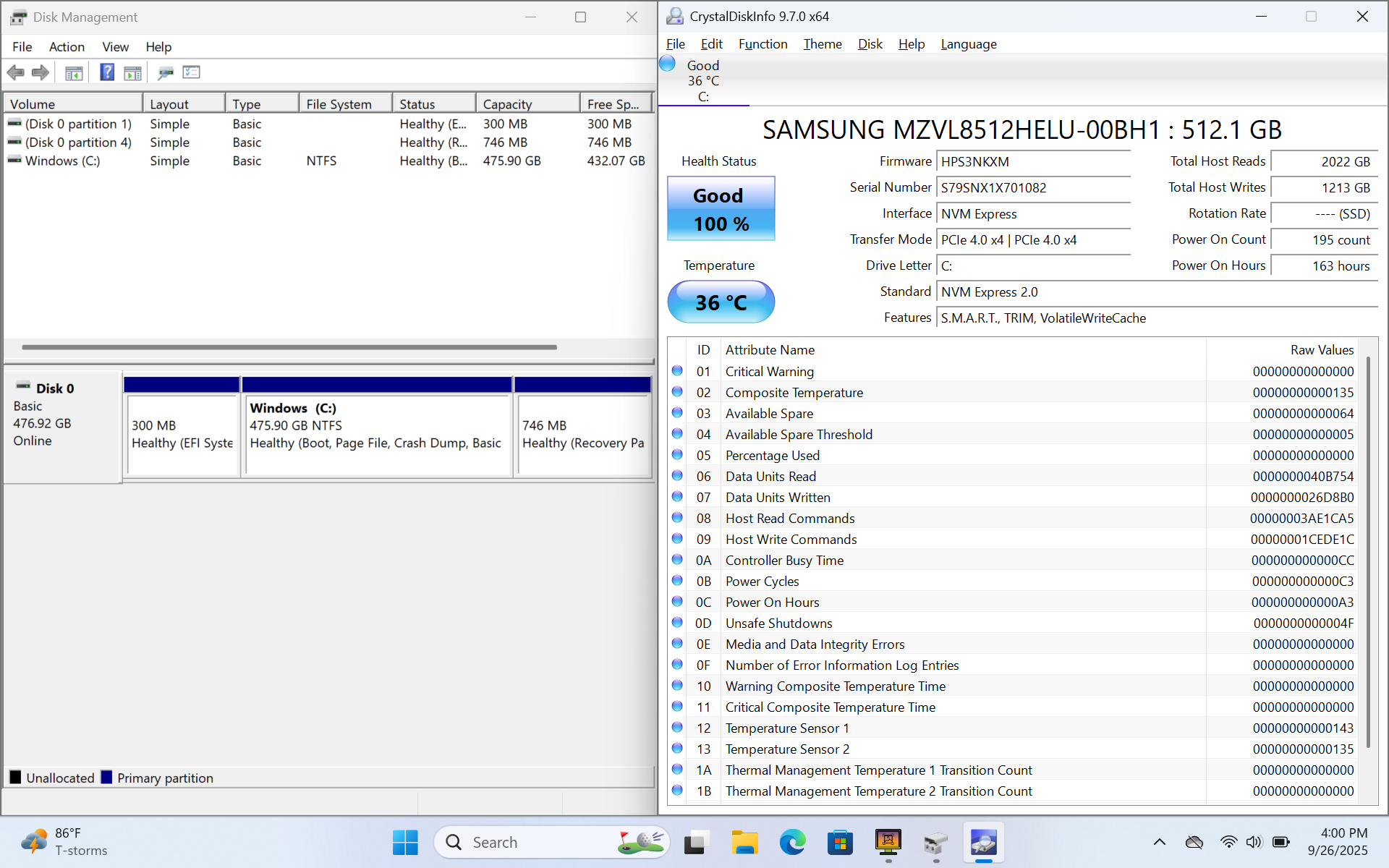Click the Forward arrow in Disk Management

point(41,72)
